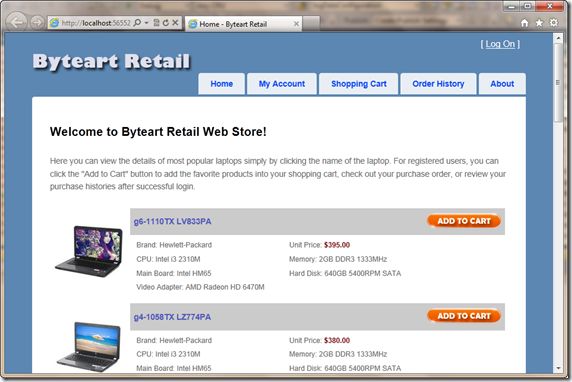Open the Home navigation tab
The width and height of the screenshot is (572, 382).
[221, 84]
